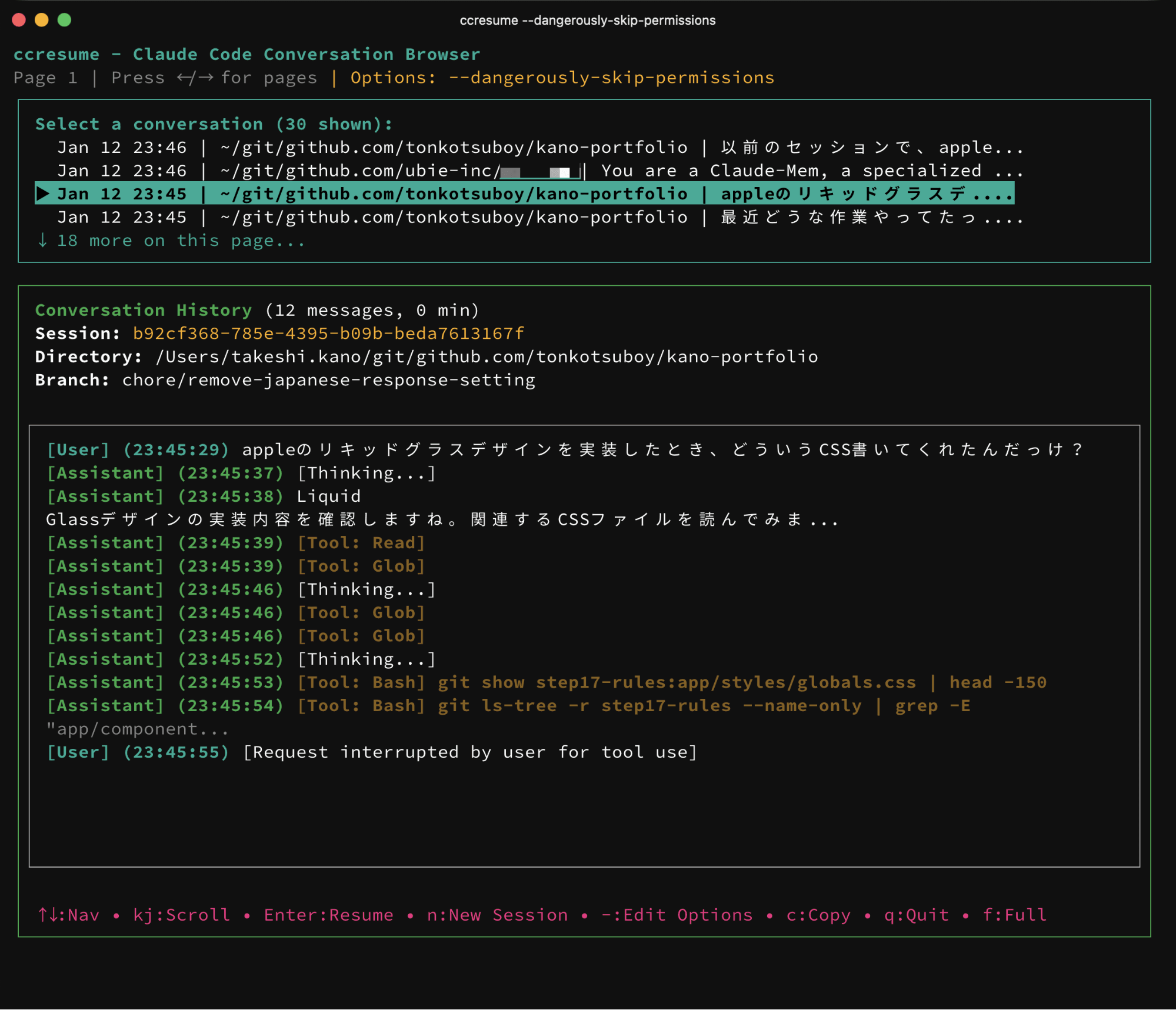Click the selection arrow marker on highlighted row
This screenshot has height=1010, width=1176.
point(42,194)
